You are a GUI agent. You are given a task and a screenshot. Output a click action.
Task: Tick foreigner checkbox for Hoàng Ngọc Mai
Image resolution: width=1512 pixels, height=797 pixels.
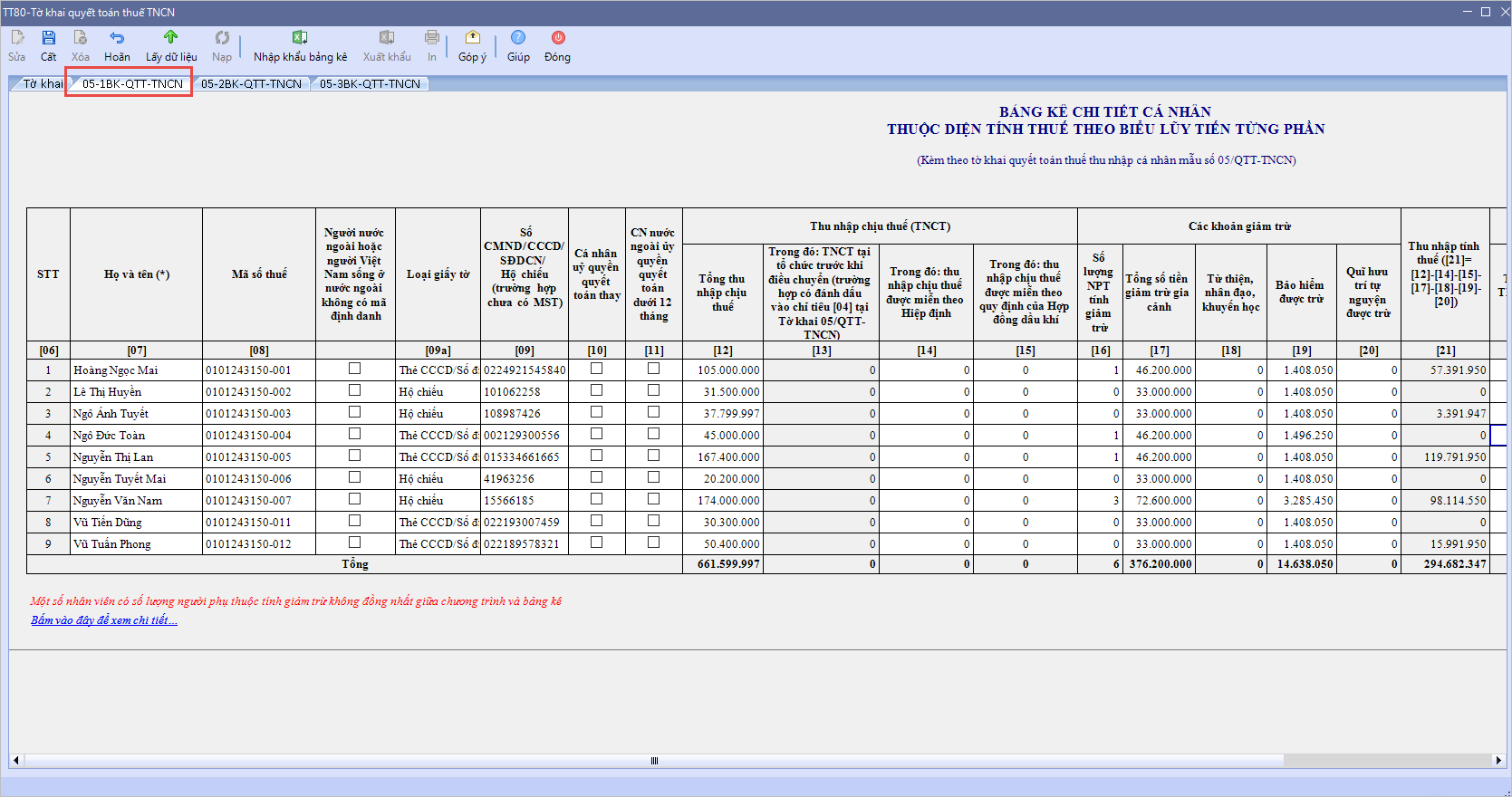[355, 369]
